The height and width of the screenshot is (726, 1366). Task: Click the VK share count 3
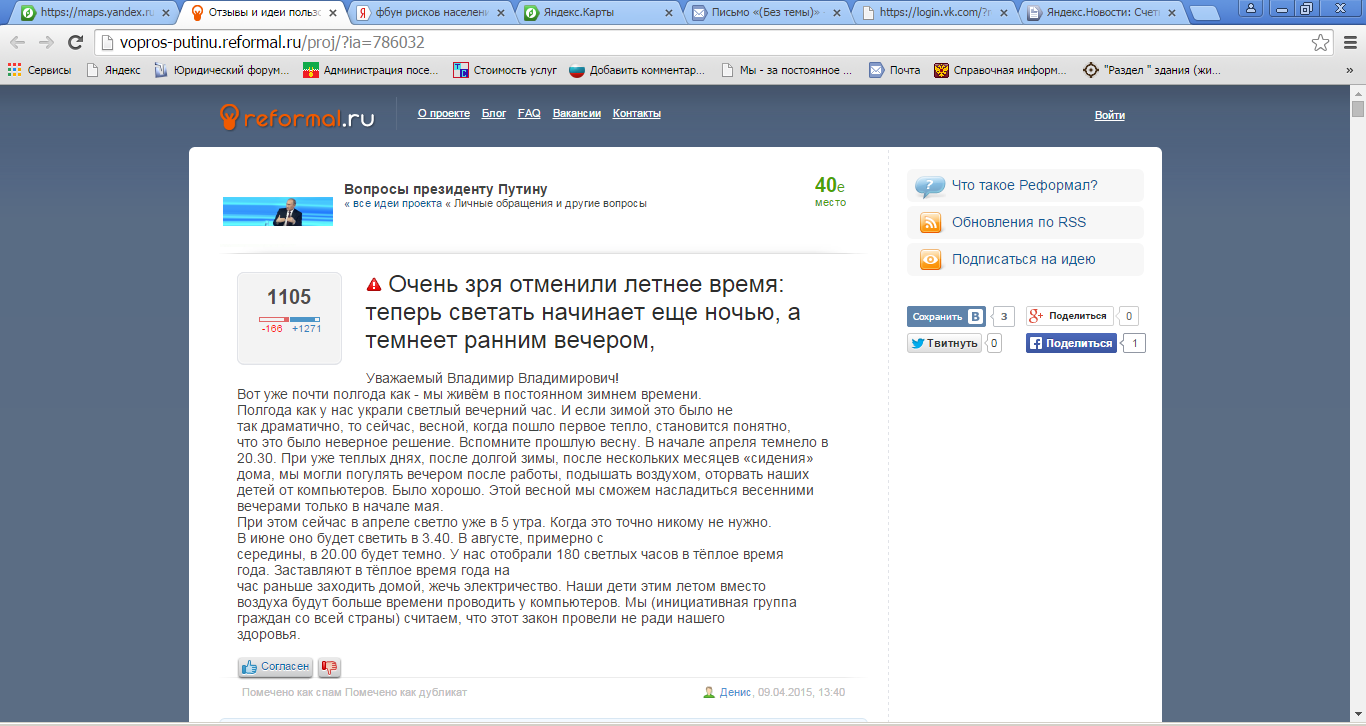click(1003, 317)
